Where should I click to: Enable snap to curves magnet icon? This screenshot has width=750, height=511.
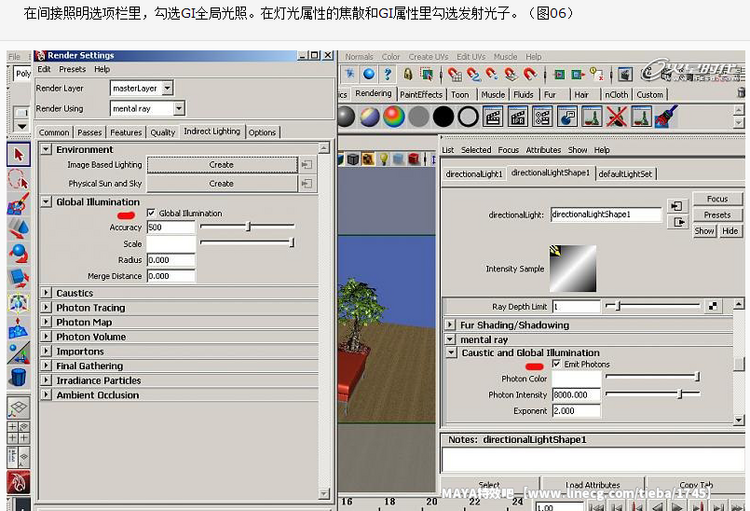(474, 74)
